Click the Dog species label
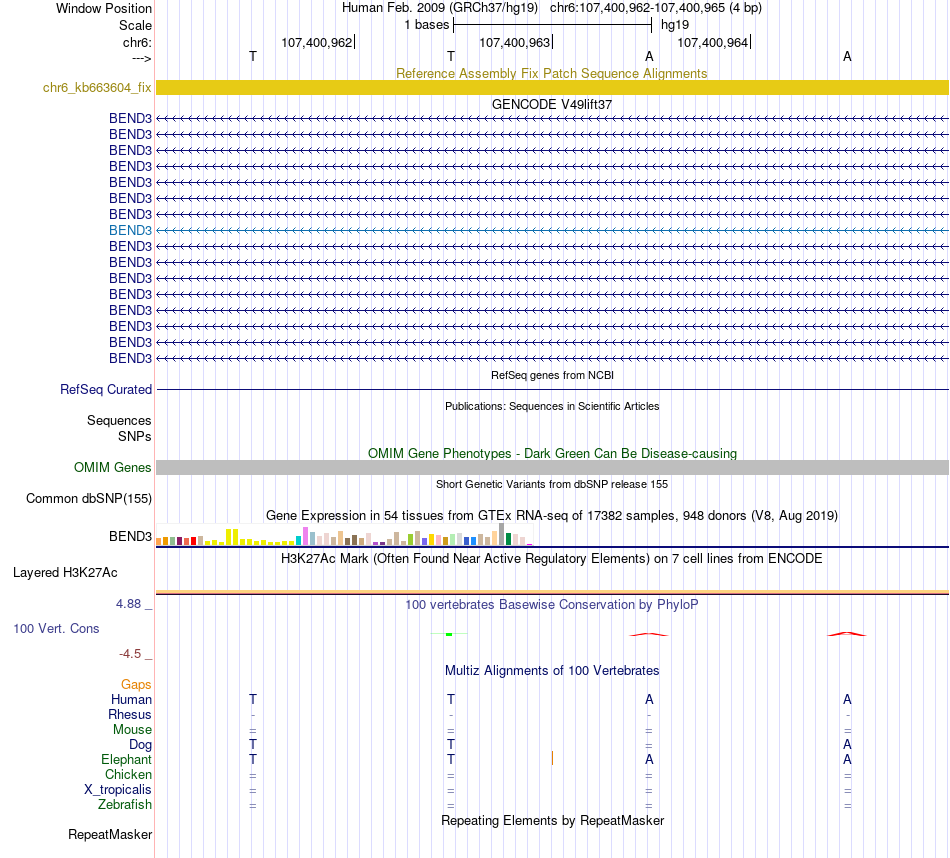Screen dimensions: 950x858 point(141,744)
